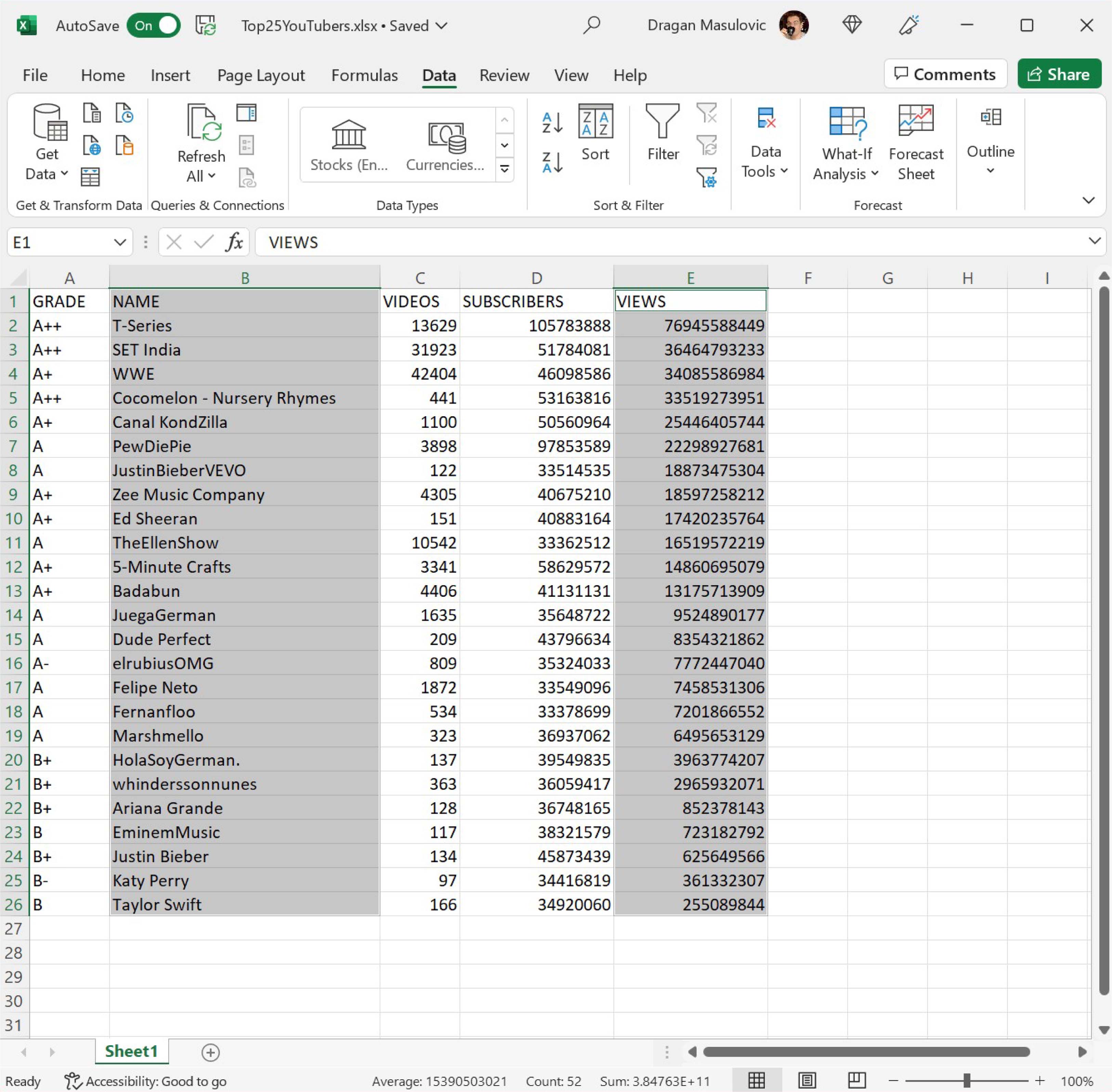This screenshot has height=1092, width=1112.
Task: Switch to the Sheet1 tab
Action: pos(131,1051)
